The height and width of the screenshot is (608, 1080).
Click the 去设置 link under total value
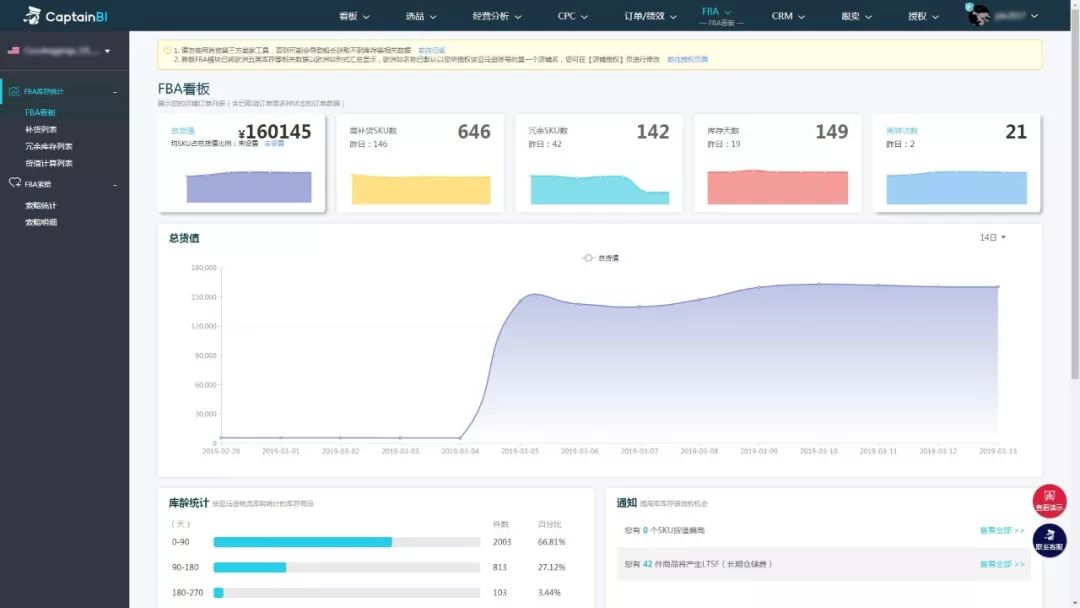[273, 143]
